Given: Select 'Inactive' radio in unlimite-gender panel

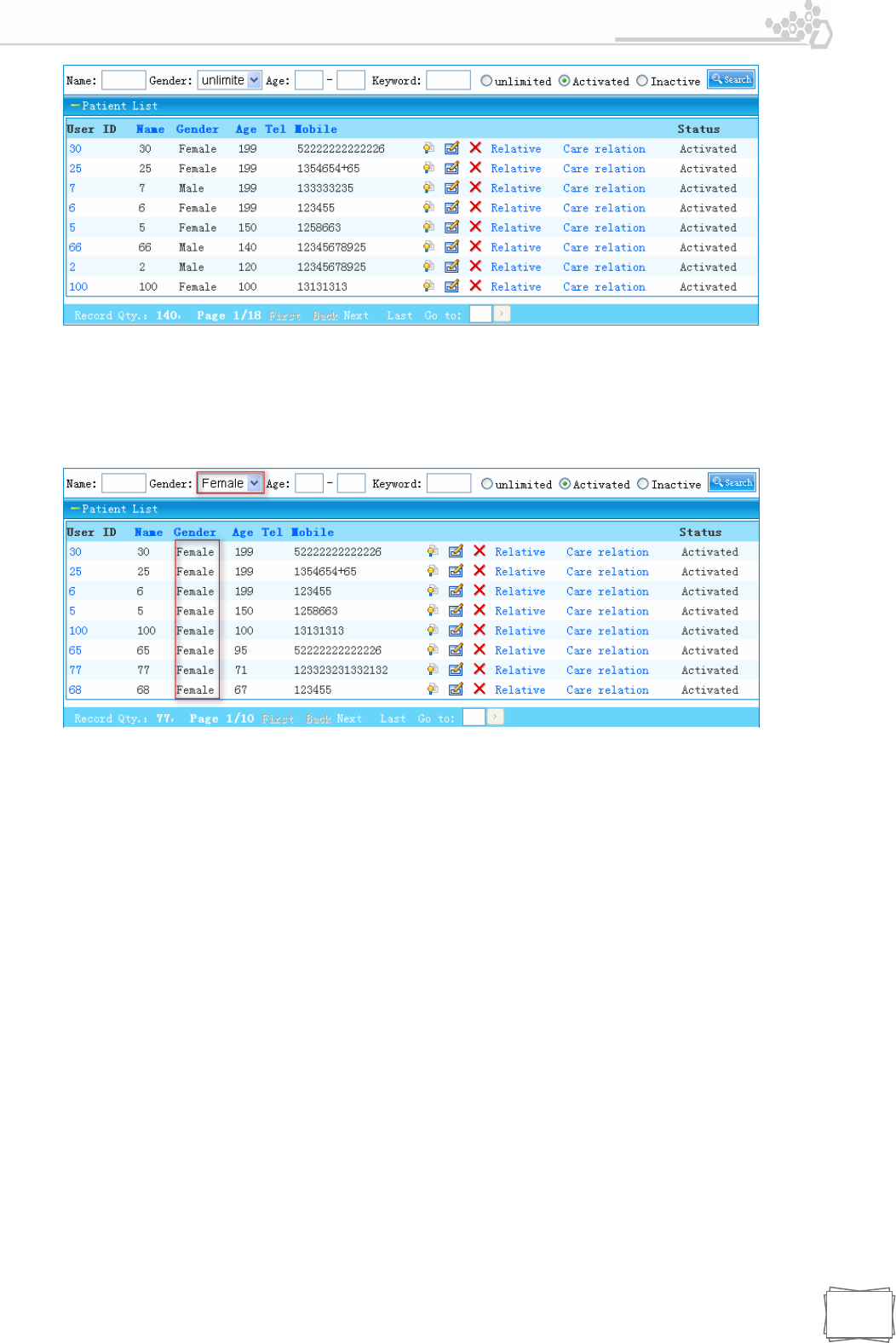Looking at the screenshot, I should click(642, 81).
